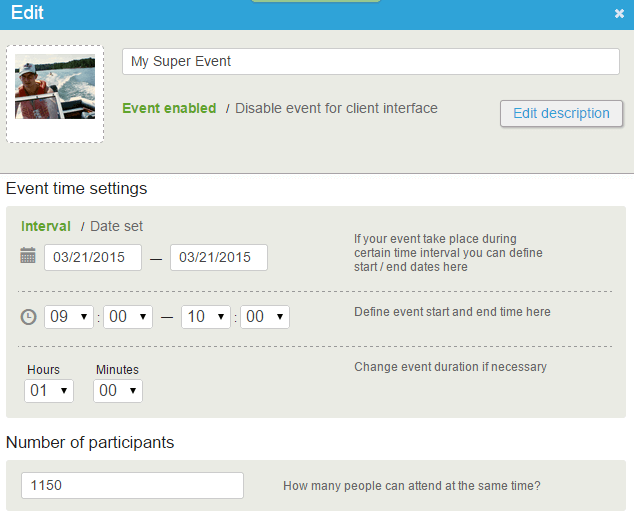This screenshot has height=515, width=634.
Task: Open the duration Minutes dropdown
Action: [x=118, y=391]
